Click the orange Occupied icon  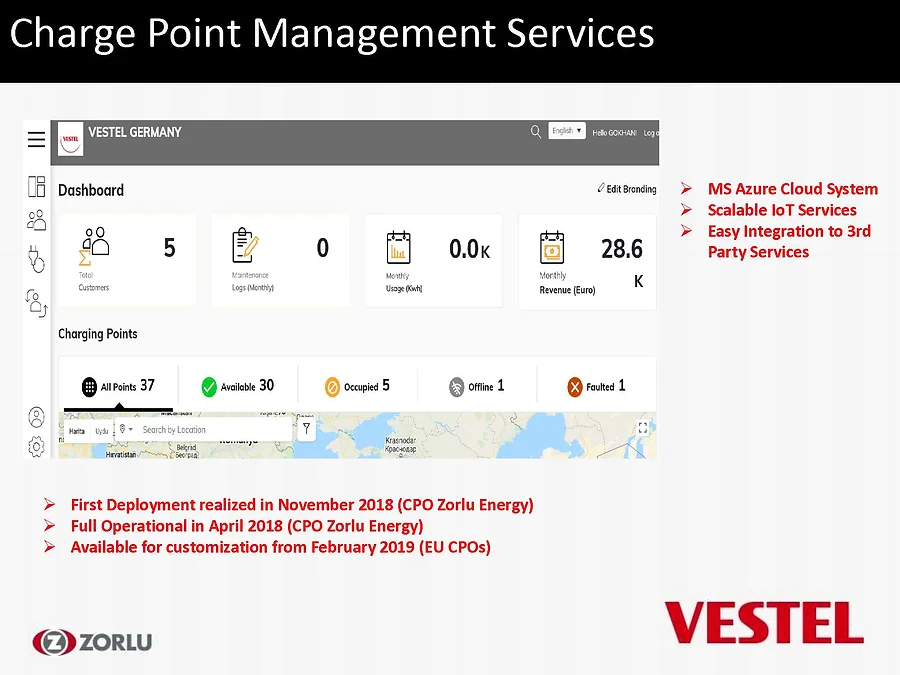pos(332,387)
